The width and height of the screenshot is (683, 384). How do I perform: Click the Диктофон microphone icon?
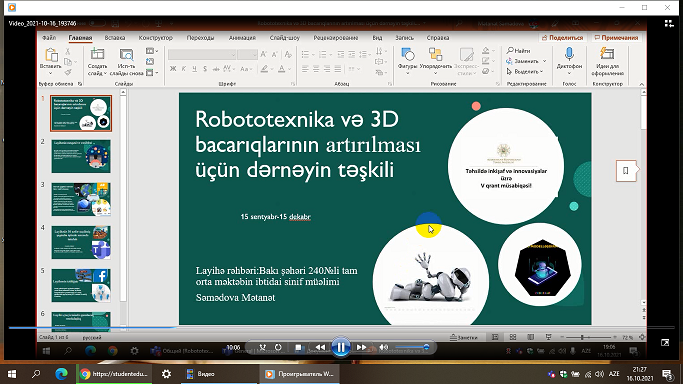(569, 54)
